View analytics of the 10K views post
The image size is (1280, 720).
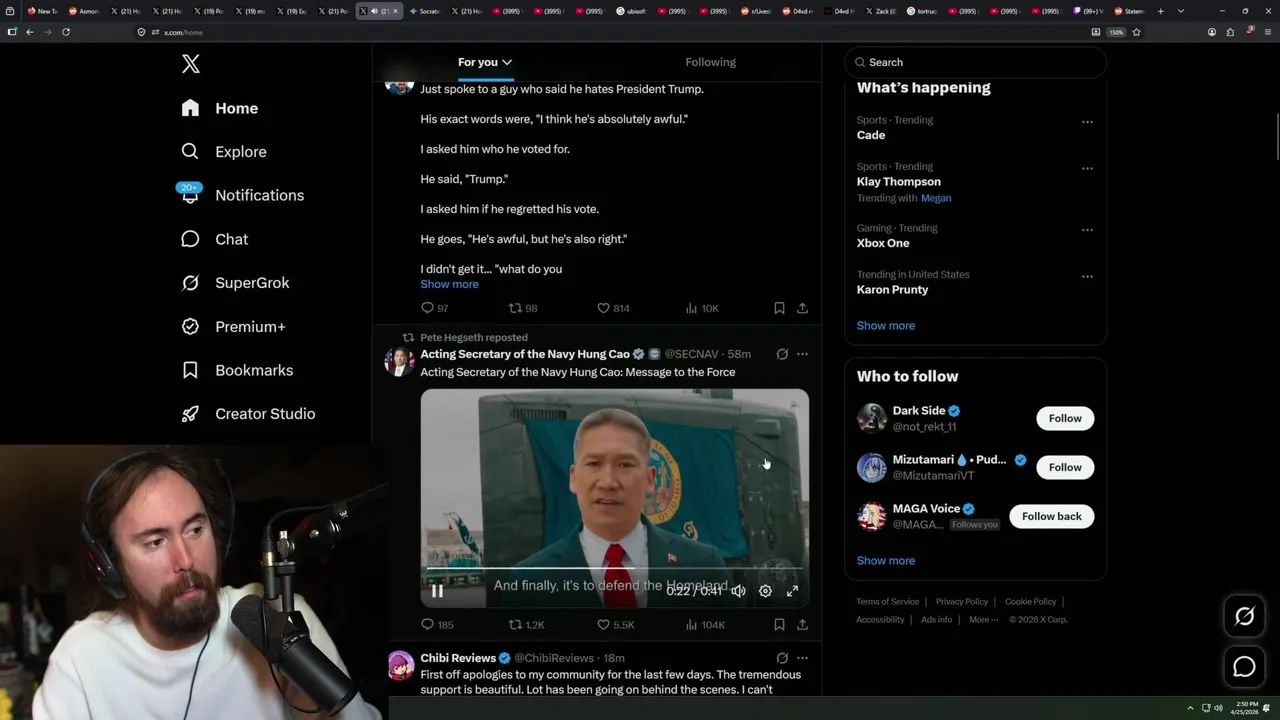click(702, 308)
